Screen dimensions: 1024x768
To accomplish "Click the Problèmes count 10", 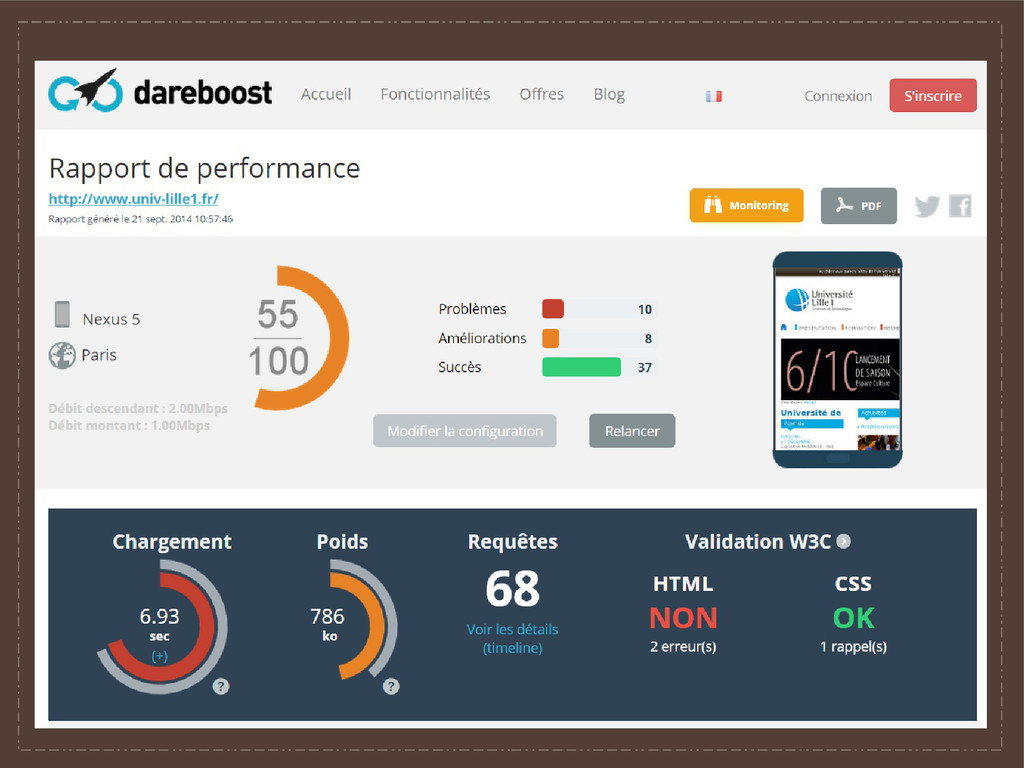I will click(645, 309).
